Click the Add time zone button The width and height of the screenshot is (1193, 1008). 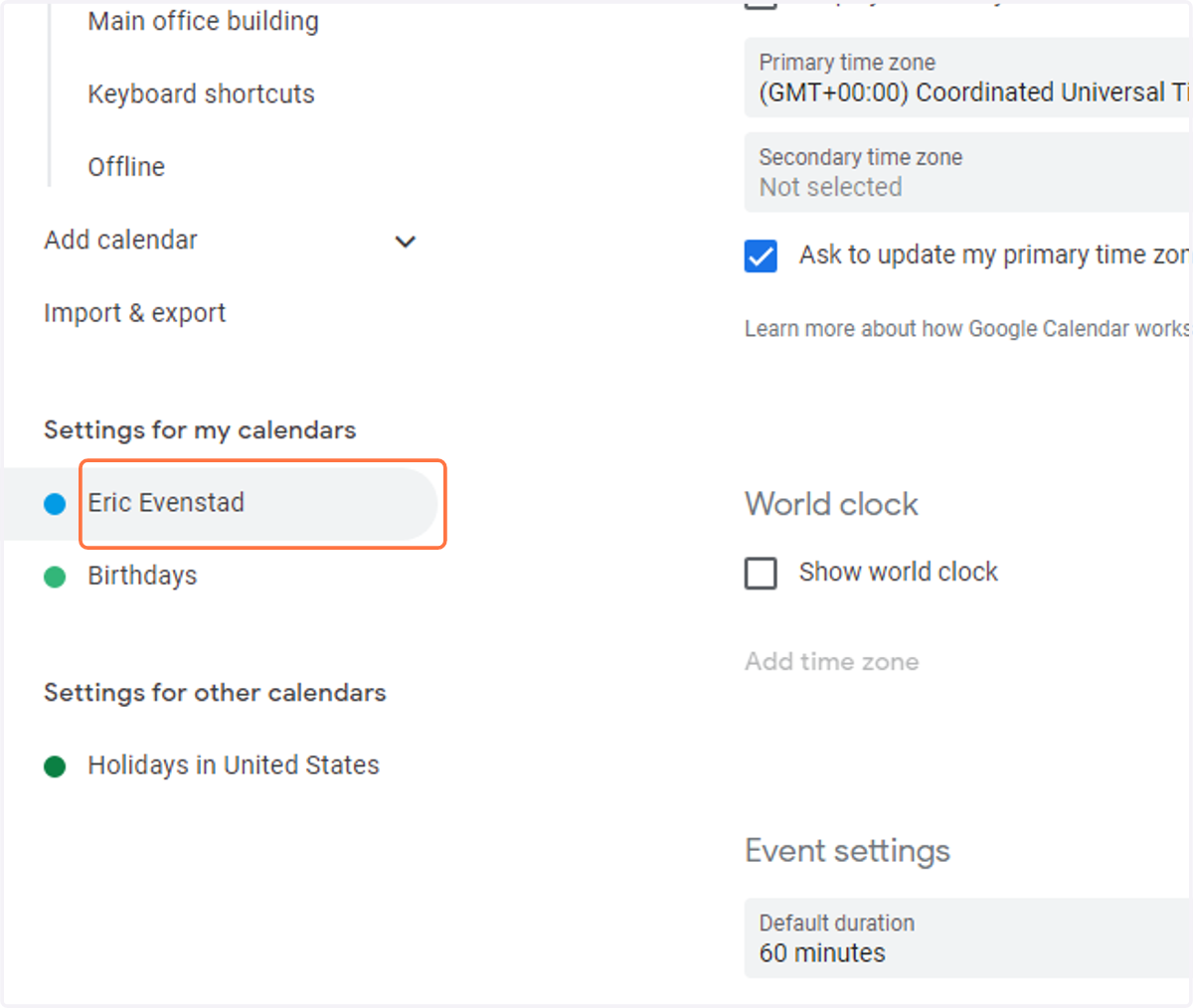[832, 662]
